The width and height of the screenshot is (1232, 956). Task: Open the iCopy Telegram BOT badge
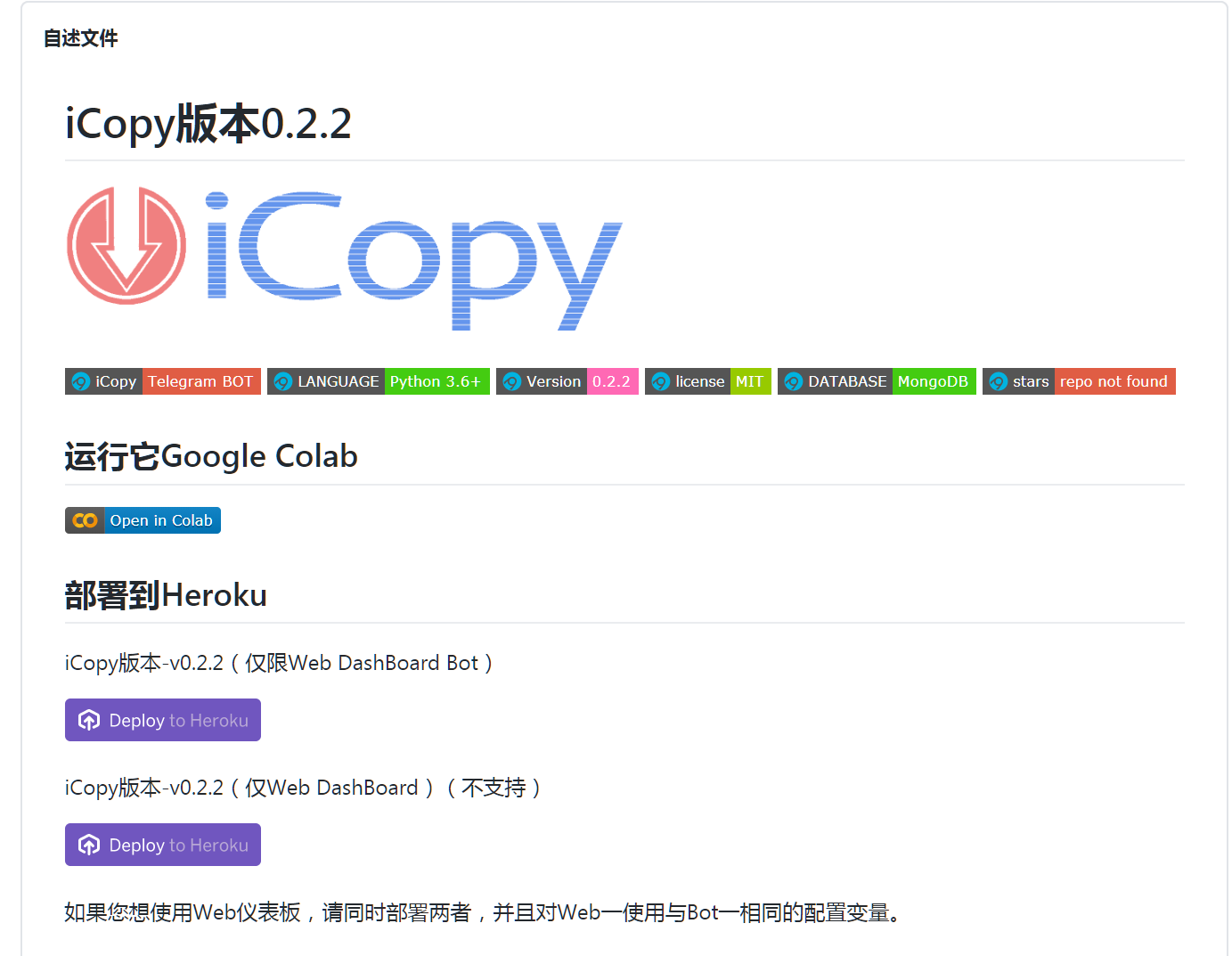tap(163, 381)
